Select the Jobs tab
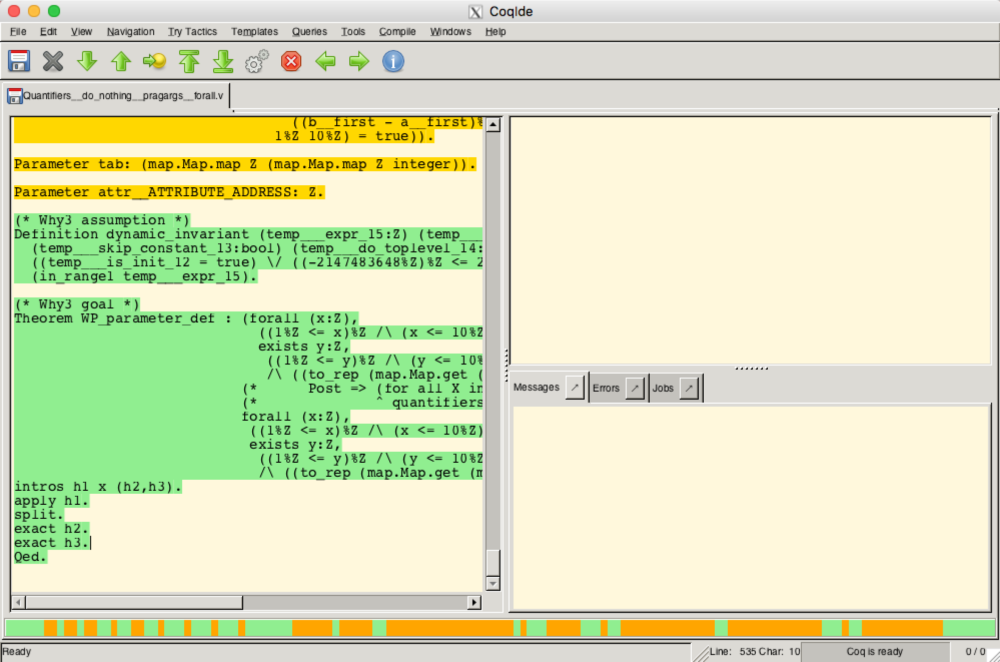Viewport: 1000px width, 662px height. pos(664,388)
